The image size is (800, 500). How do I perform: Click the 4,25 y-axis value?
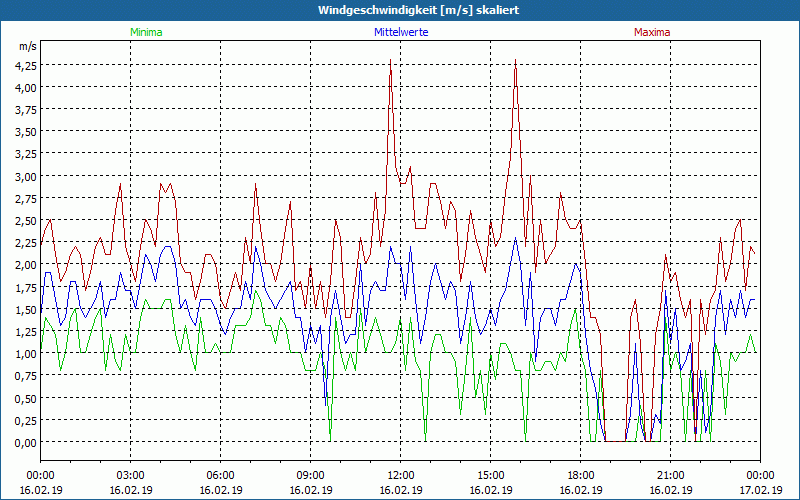coord(26,65)
